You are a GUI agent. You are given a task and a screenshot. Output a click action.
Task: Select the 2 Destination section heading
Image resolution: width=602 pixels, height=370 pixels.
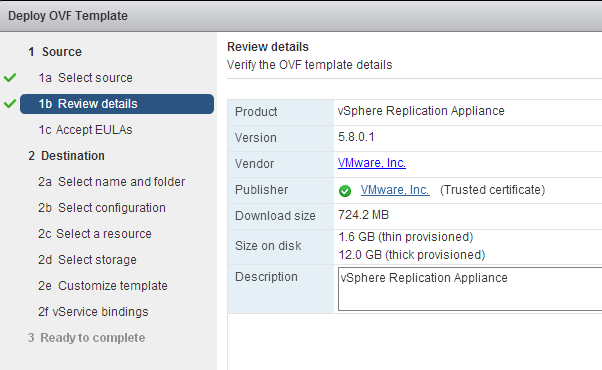[66, 156]
